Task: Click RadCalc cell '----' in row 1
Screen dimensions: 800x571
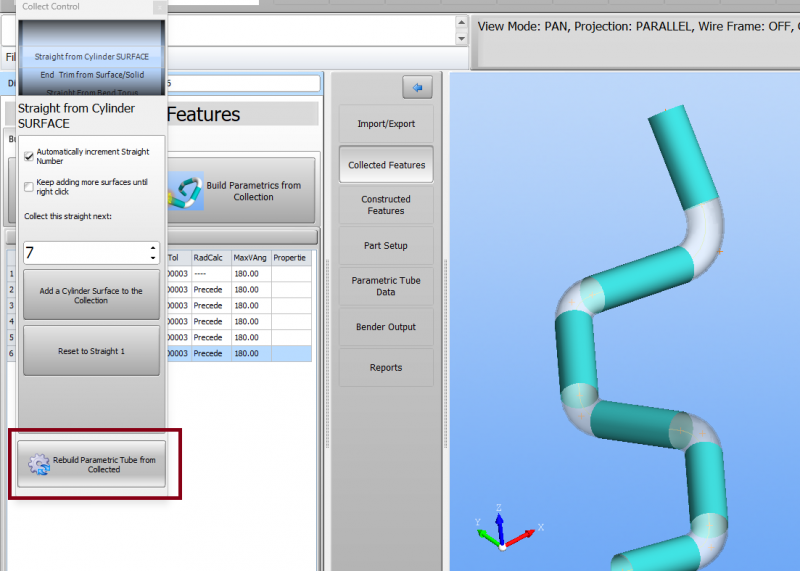Action: (211, 274)
